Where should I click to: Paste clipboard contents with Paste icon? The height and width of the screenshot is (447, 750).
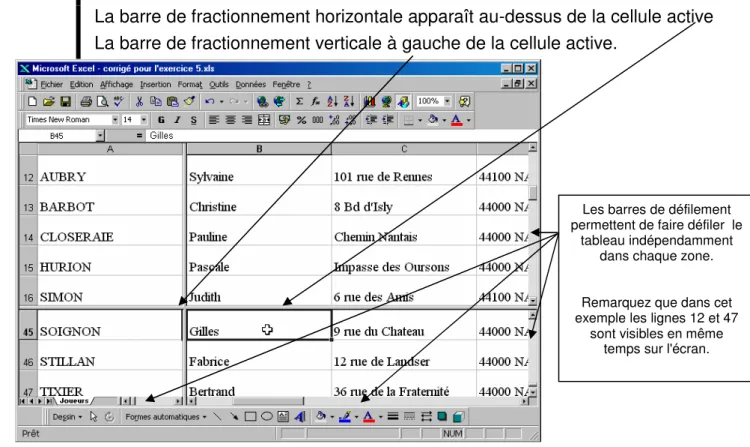(172, 101)
